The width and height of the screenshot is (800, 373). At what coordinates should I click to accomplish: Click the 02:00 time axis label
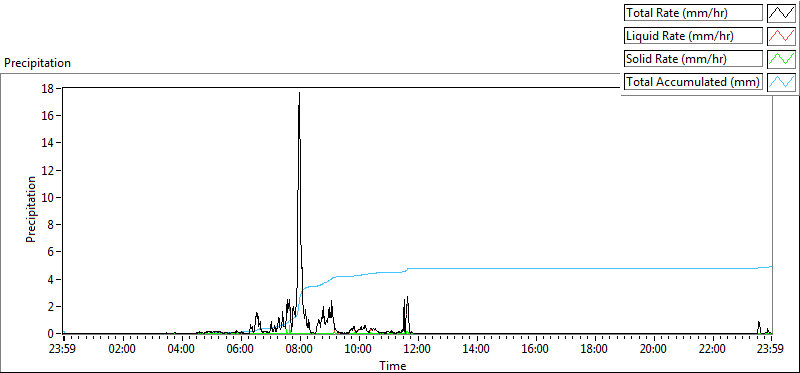coord(123,350)
